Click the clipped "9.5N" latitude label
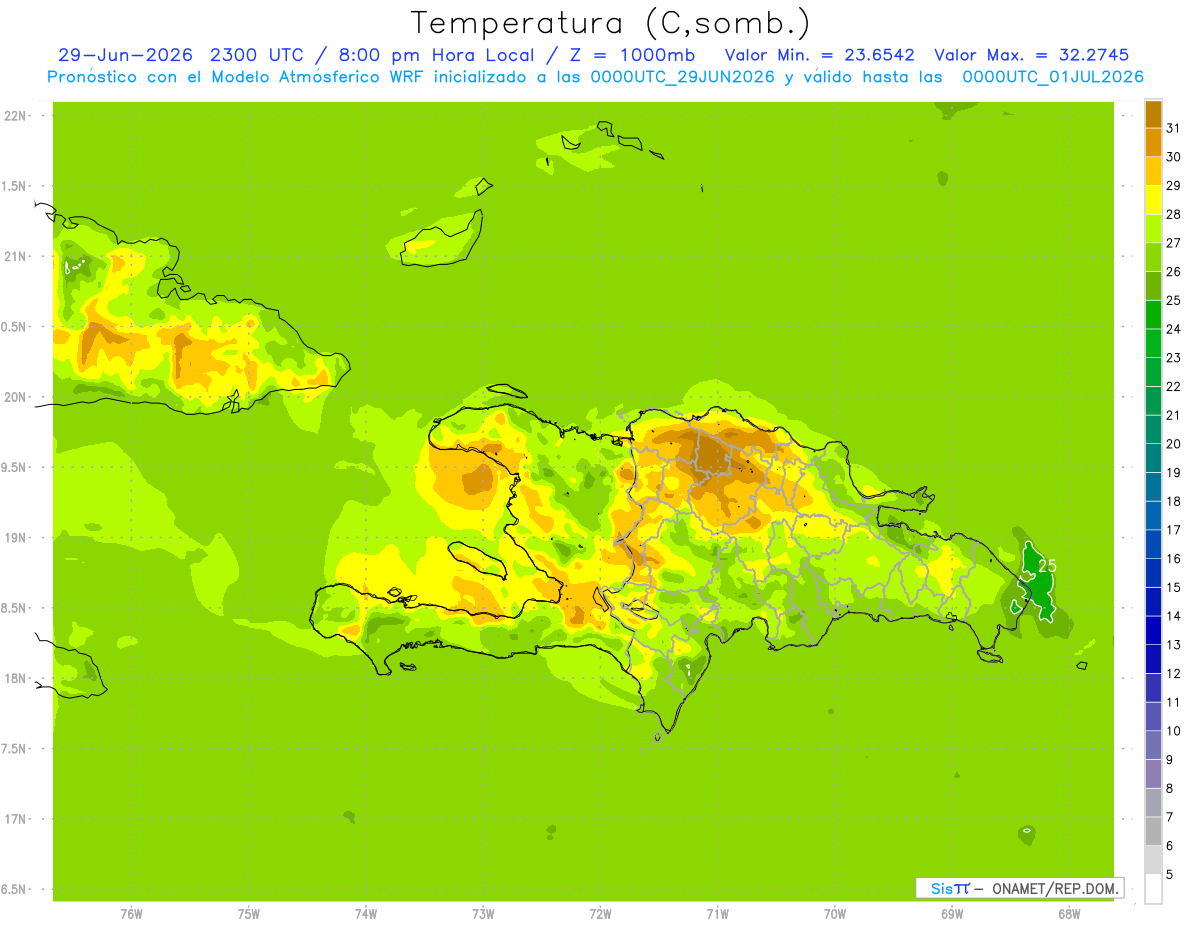Image resolution: width=1200 pixels, height=927 pixels. pyautogui.click(x=13, y=467)
